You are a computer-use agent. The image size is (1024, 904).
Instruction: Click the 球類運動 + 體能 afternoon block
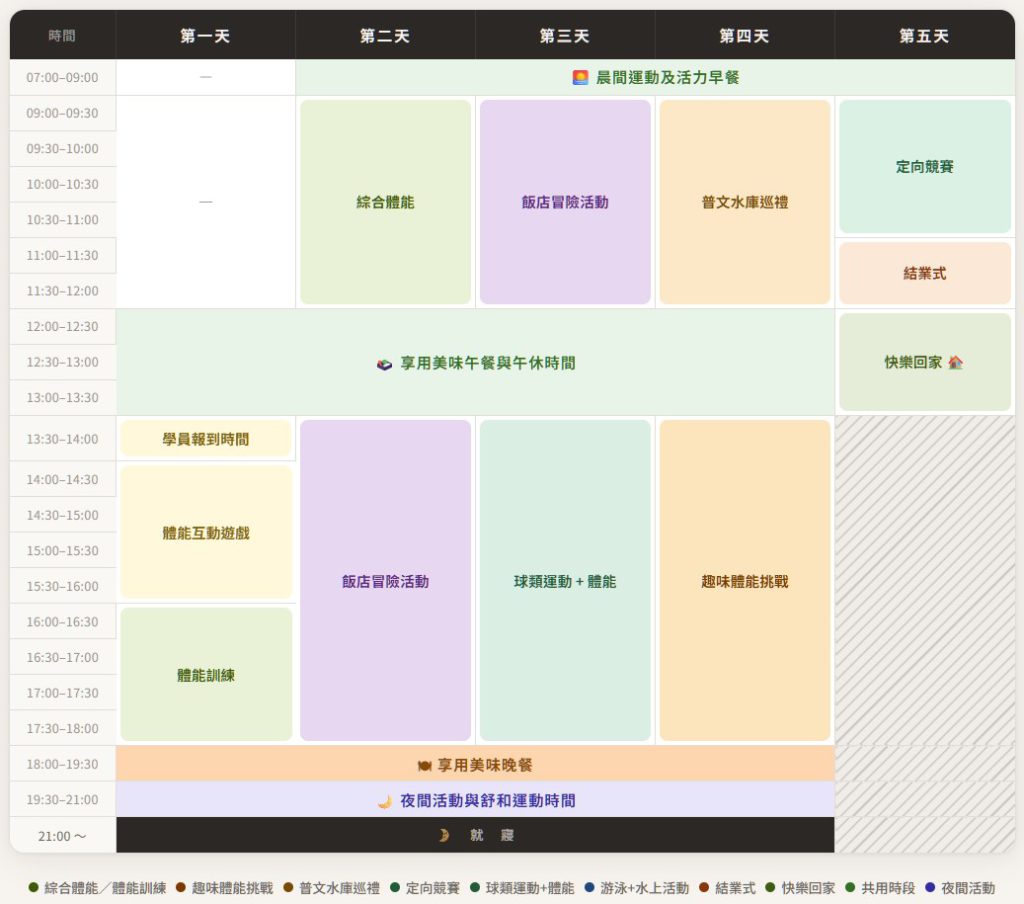tap(565, 581)
